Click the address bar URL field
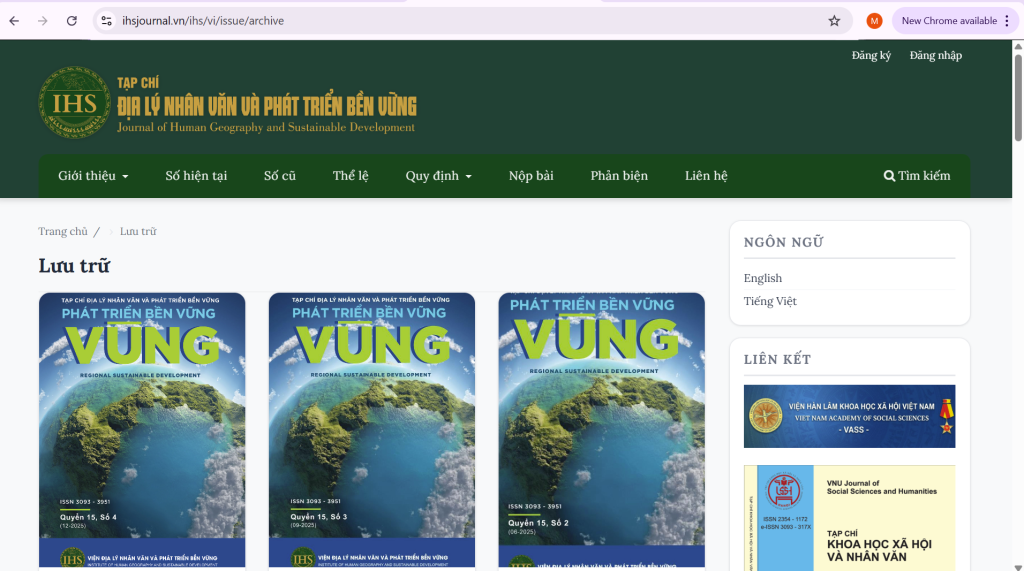The width and height of the screenshot is (1024, 571). click(x=450, y=21)
